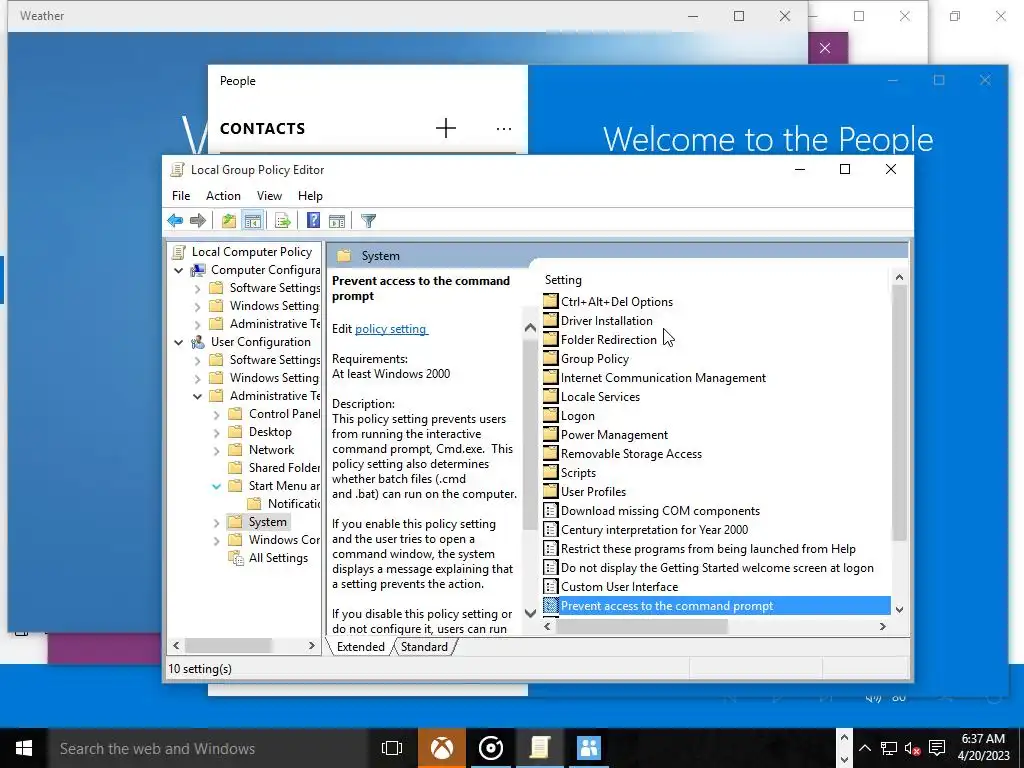The height and width of the screenshot is (768, 1024).
Task: Open the ellipsis menu in People window
Action: (x=504, y=129)
